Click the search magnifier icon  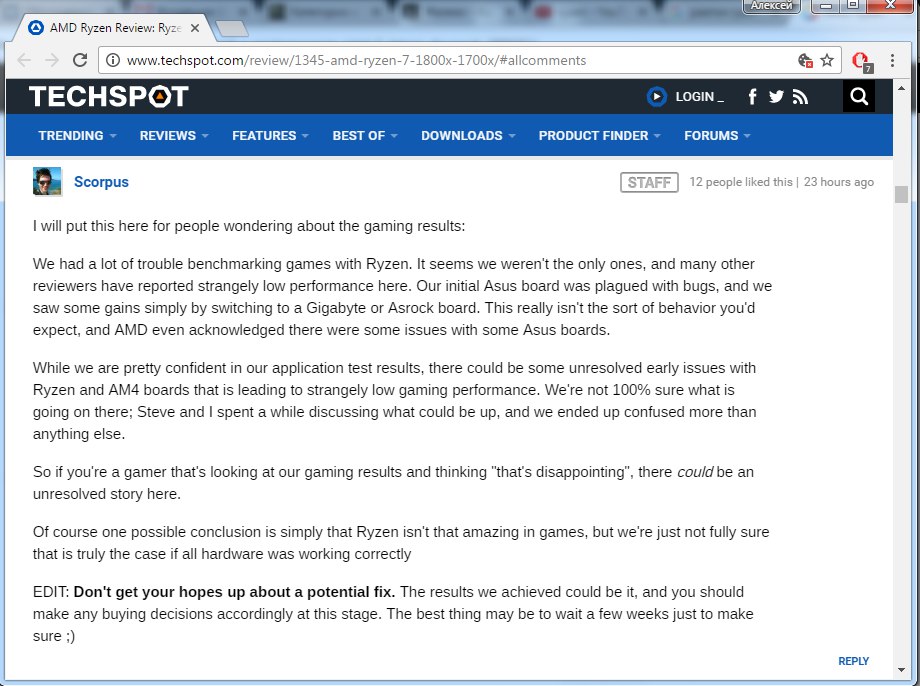coord(859,96)
